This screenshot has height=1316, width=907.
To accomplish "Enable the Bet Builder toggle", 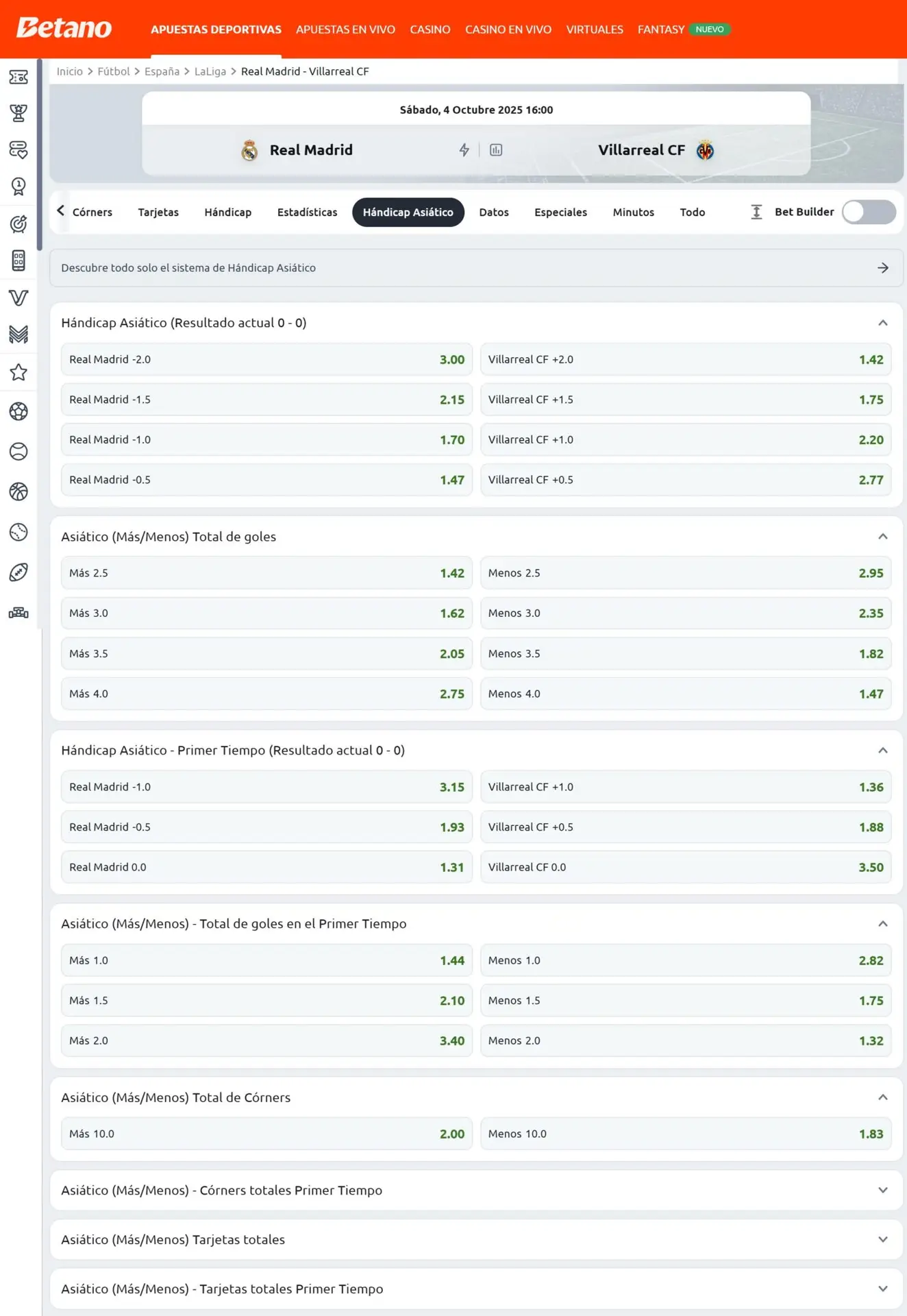I will click(868, 212).
